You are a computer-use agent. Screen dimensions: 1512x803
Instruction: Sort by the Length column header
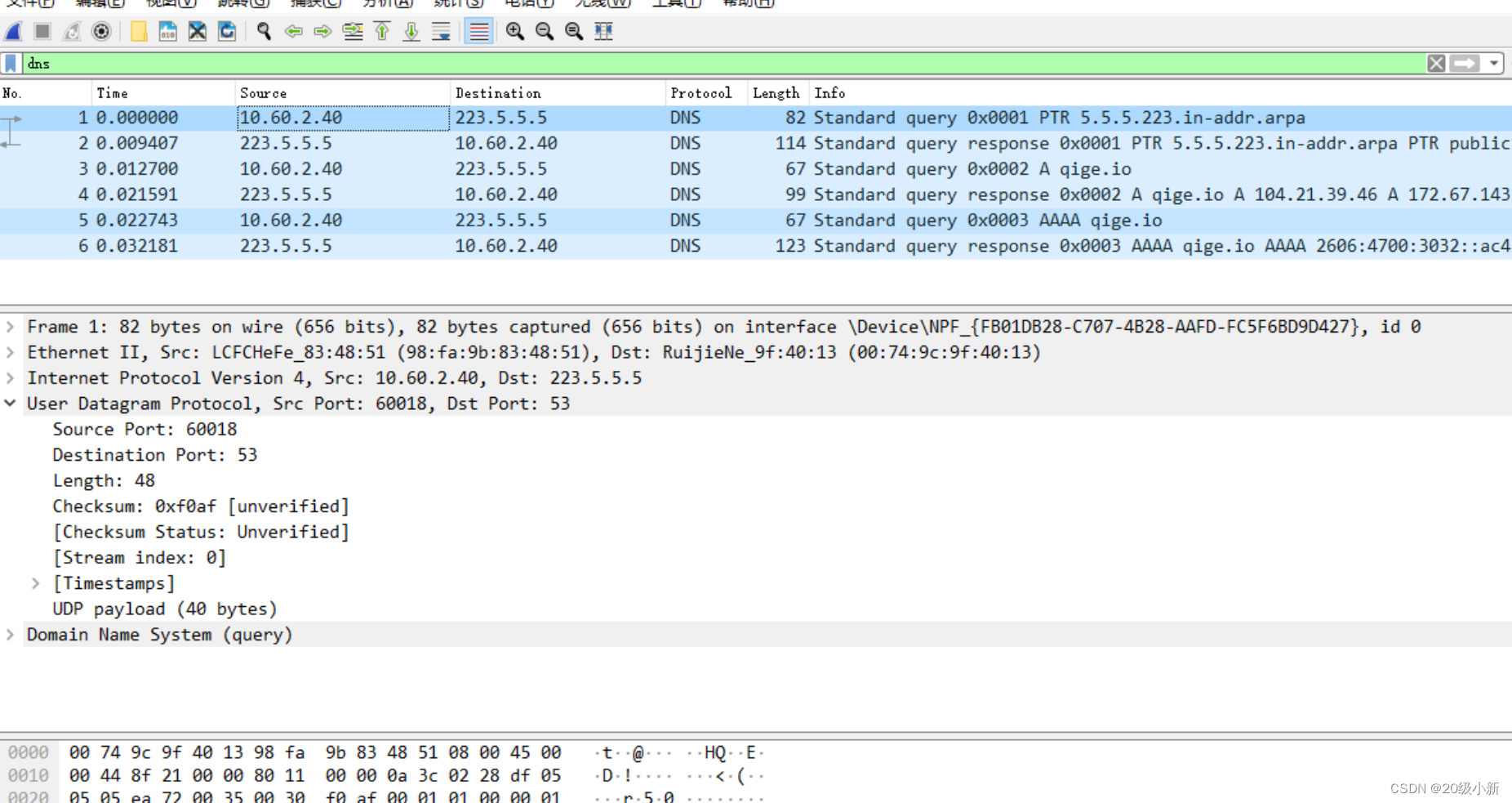(x=778, y=93)
